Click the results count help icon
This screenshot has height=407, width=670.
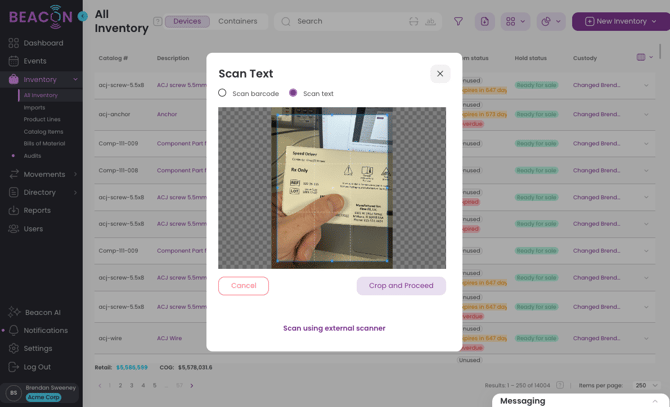[560, 385]
